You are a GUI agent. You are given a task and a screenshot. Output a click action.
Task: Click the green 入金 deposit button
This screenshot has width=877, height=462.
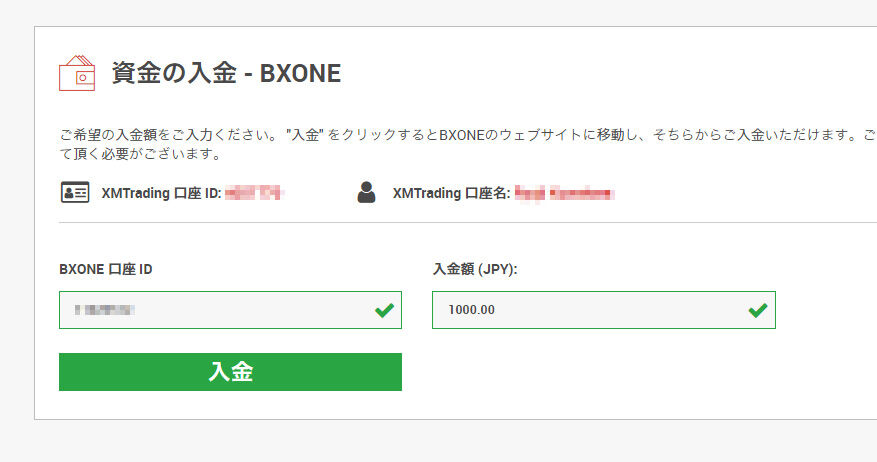pyautogui.click(x=230, y=372)
